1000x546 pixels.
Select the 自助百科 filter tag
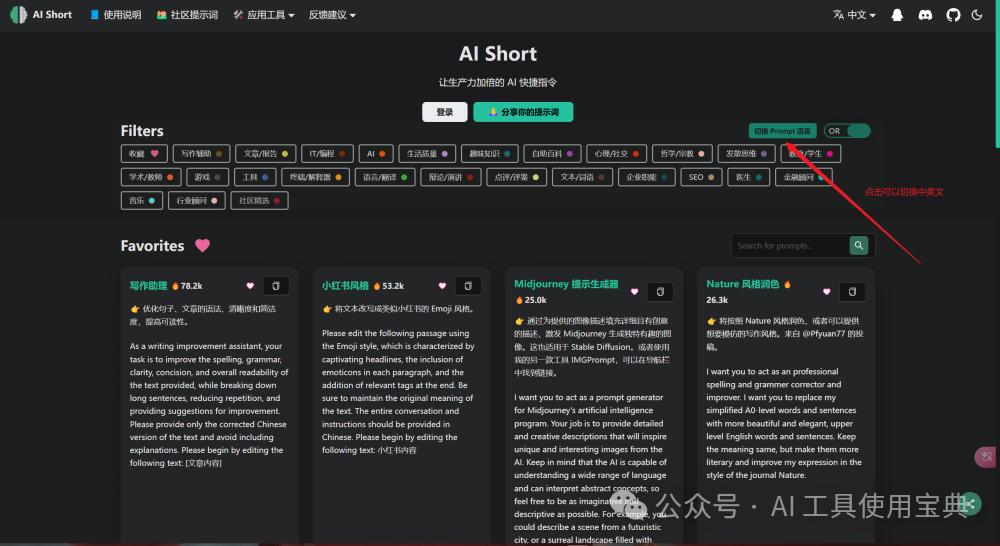coord(552,154)
